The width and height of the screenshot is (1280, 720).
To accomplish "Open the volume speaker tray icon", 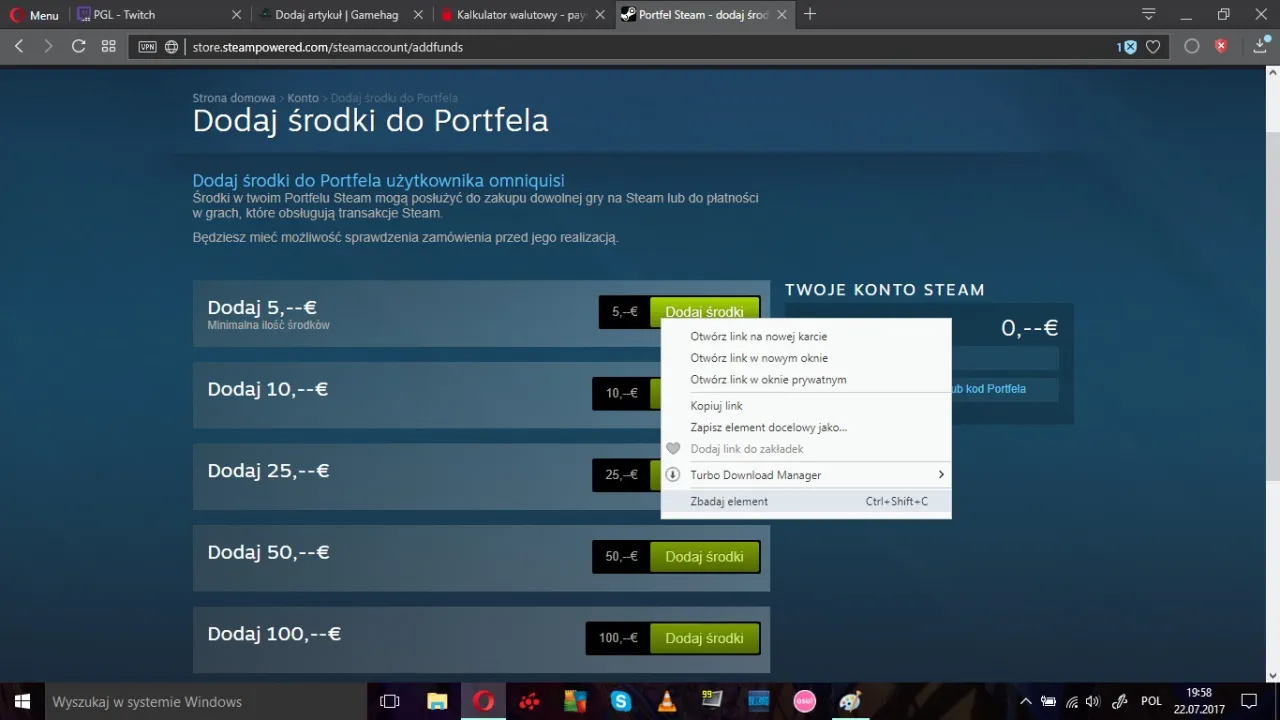I will [1092, 702].
